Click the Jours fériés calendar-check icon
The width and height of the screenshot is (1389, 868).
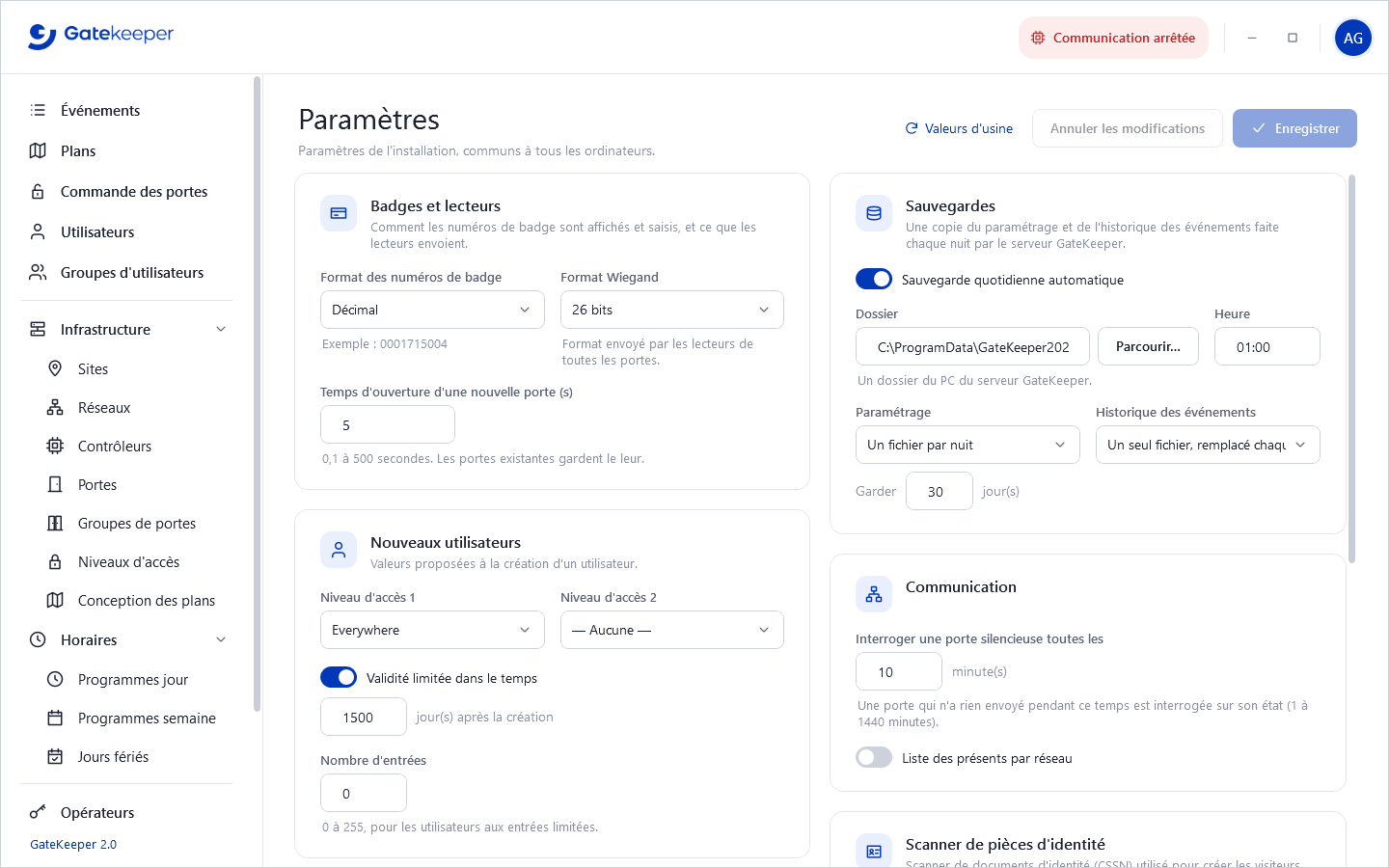point(55,756)
